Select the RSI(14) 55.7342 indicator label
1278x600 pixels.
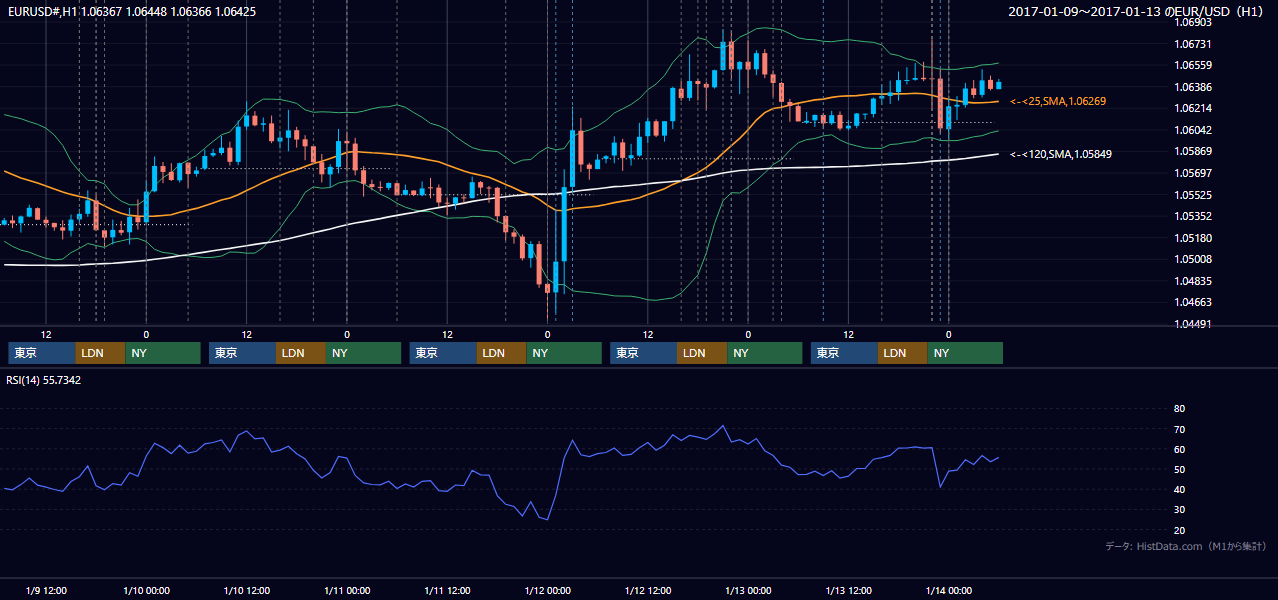44,380
